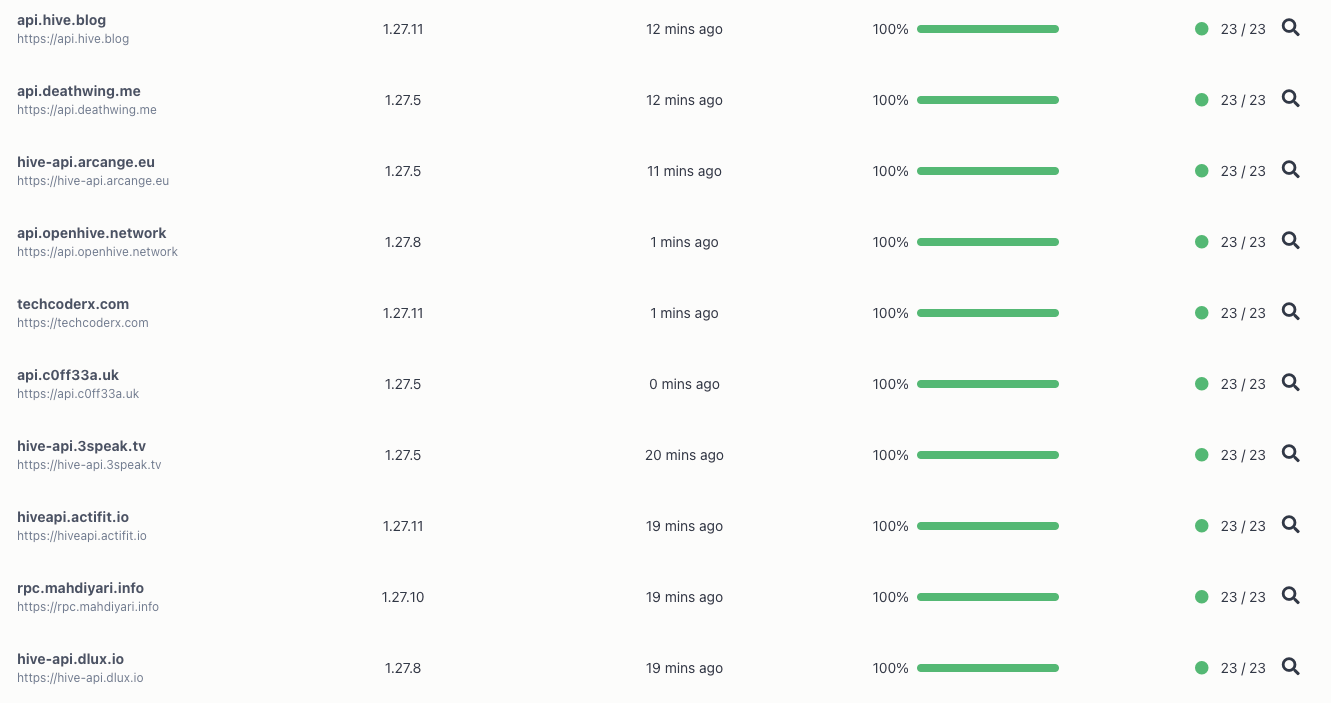View api.c0ff33a.uk details with magnifier
This screenshot has height=703, width=1331.
pyautogui.click(x=1291, y=383)
